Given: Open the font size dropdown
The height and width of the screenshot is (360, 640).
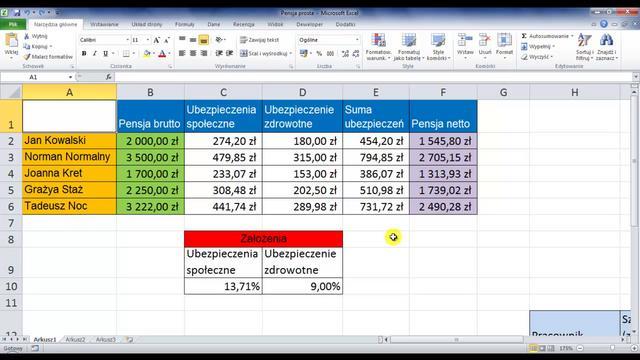Looking at the screenshot, I should [x=148, y=40].
